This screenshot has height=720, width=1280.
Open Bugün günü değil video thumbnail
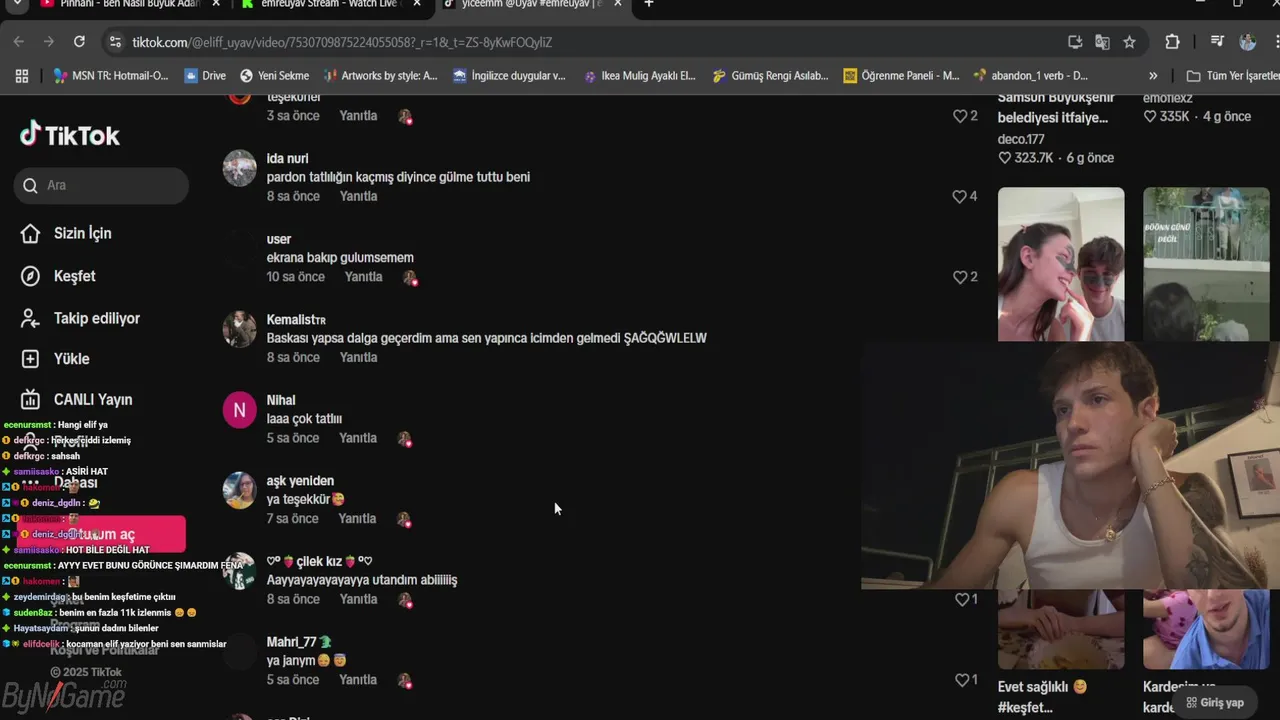click(x=1206, y=264)
